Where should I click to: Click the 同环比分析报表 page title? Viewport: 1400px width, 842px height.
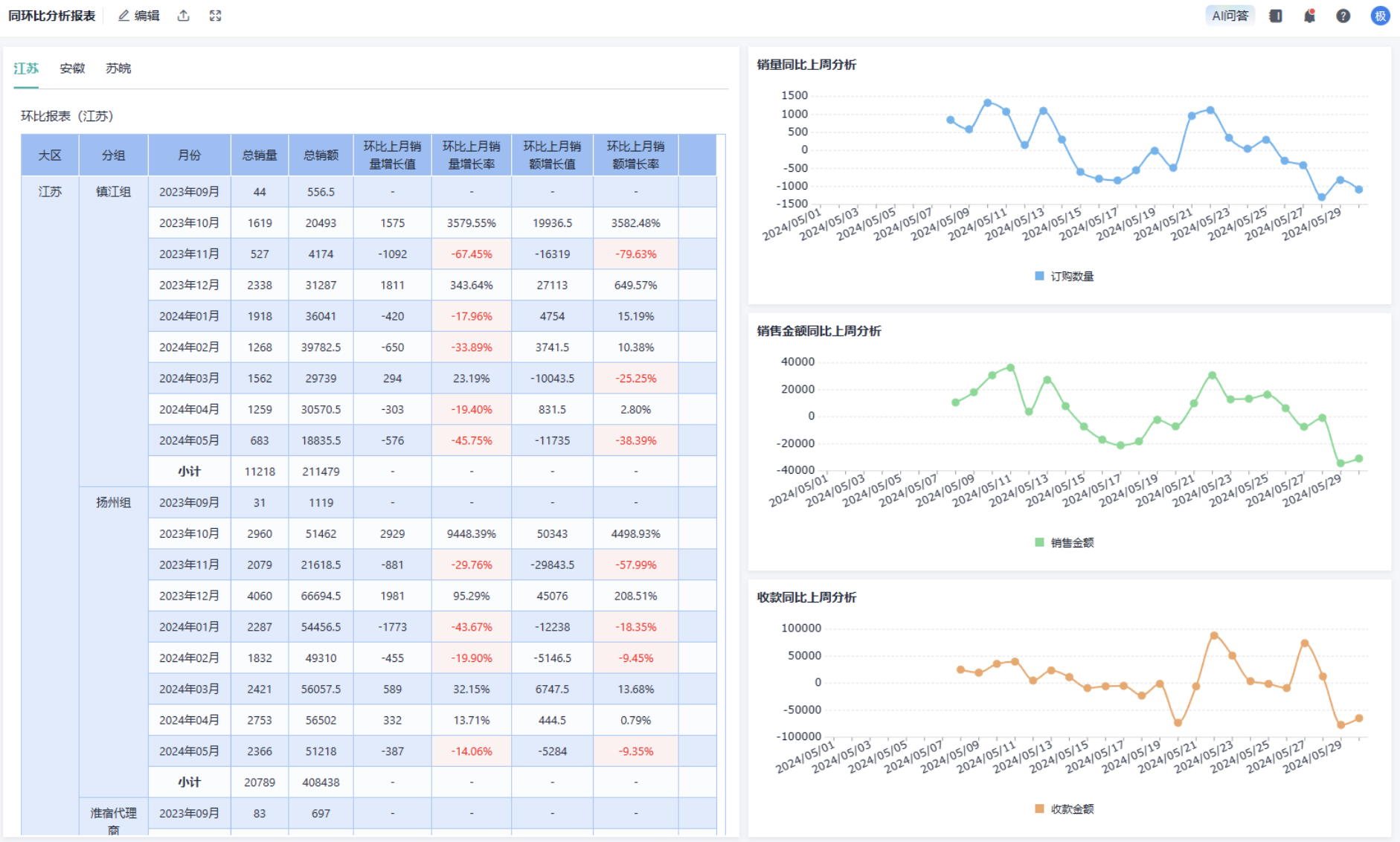click(52, 16)
